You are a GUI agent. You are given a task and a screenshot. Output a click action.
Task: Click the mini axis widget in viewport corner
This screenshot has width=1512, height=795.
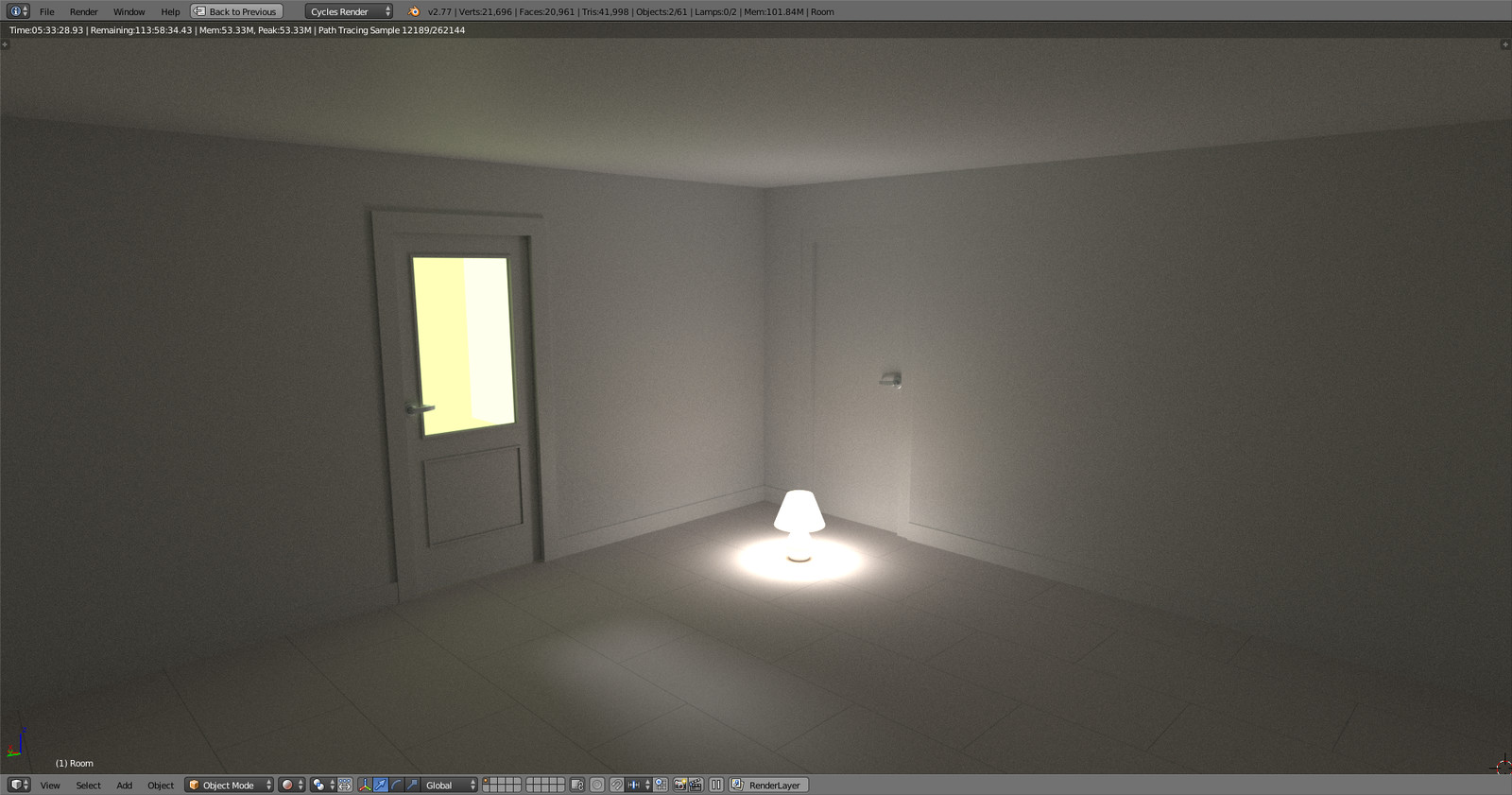click(15, 744)
